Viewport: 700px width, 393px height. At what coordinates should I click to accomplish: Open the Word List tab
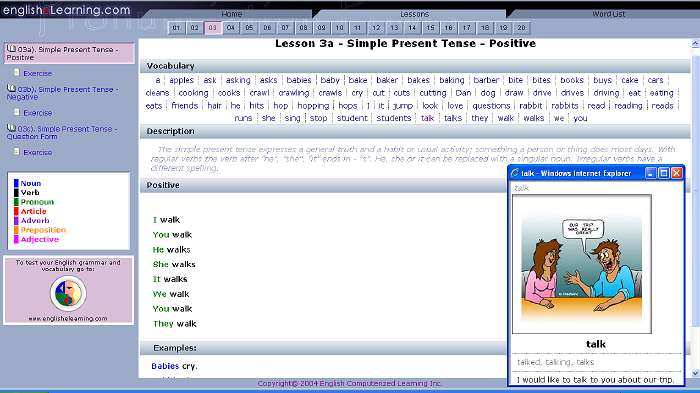tap(608, 14)
